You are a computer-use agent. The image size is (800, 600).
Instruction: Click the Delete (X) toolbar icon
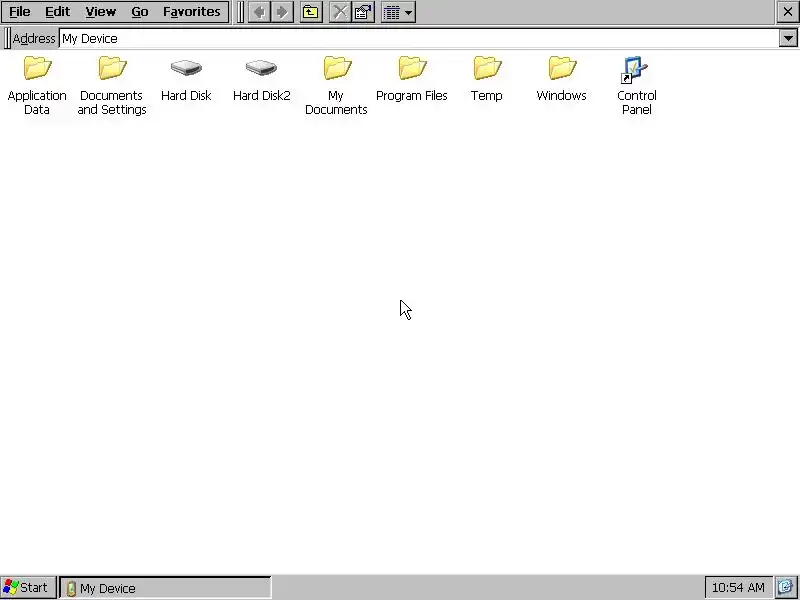point(339,12)
